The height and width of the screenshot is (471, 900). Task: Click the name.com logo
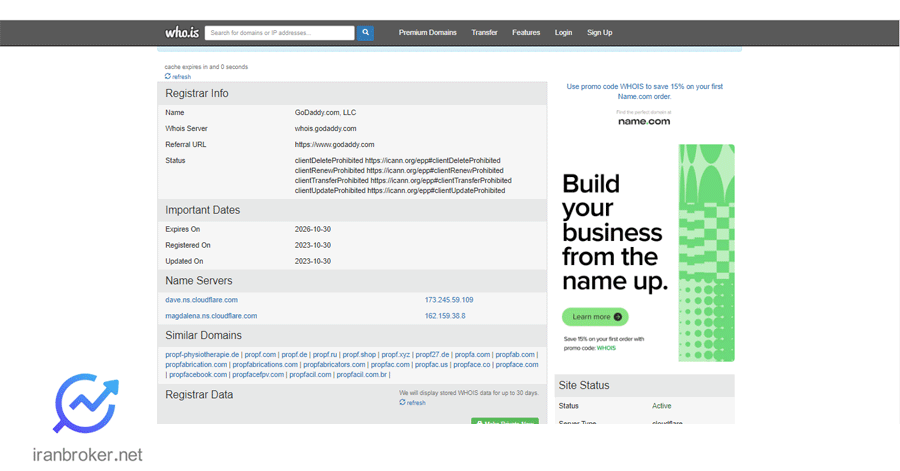pyautogui.click(x=644, y=121)
